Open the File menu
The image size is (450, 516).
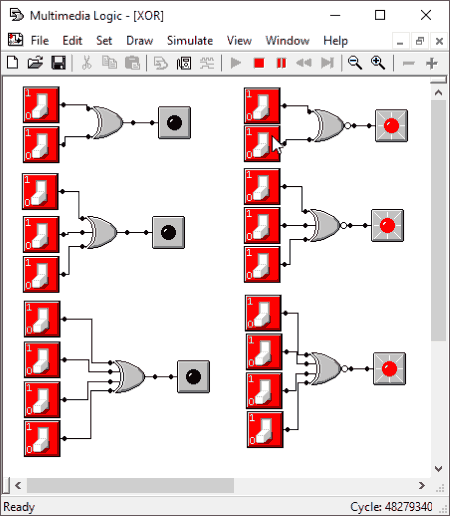tap(40, 41)
